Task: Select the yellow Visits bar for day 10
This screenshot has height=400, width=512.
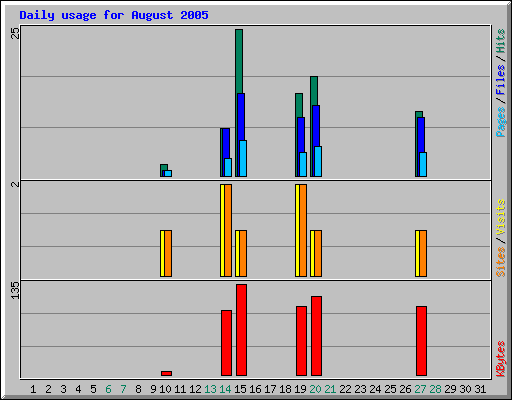Action: pos(162,253)
